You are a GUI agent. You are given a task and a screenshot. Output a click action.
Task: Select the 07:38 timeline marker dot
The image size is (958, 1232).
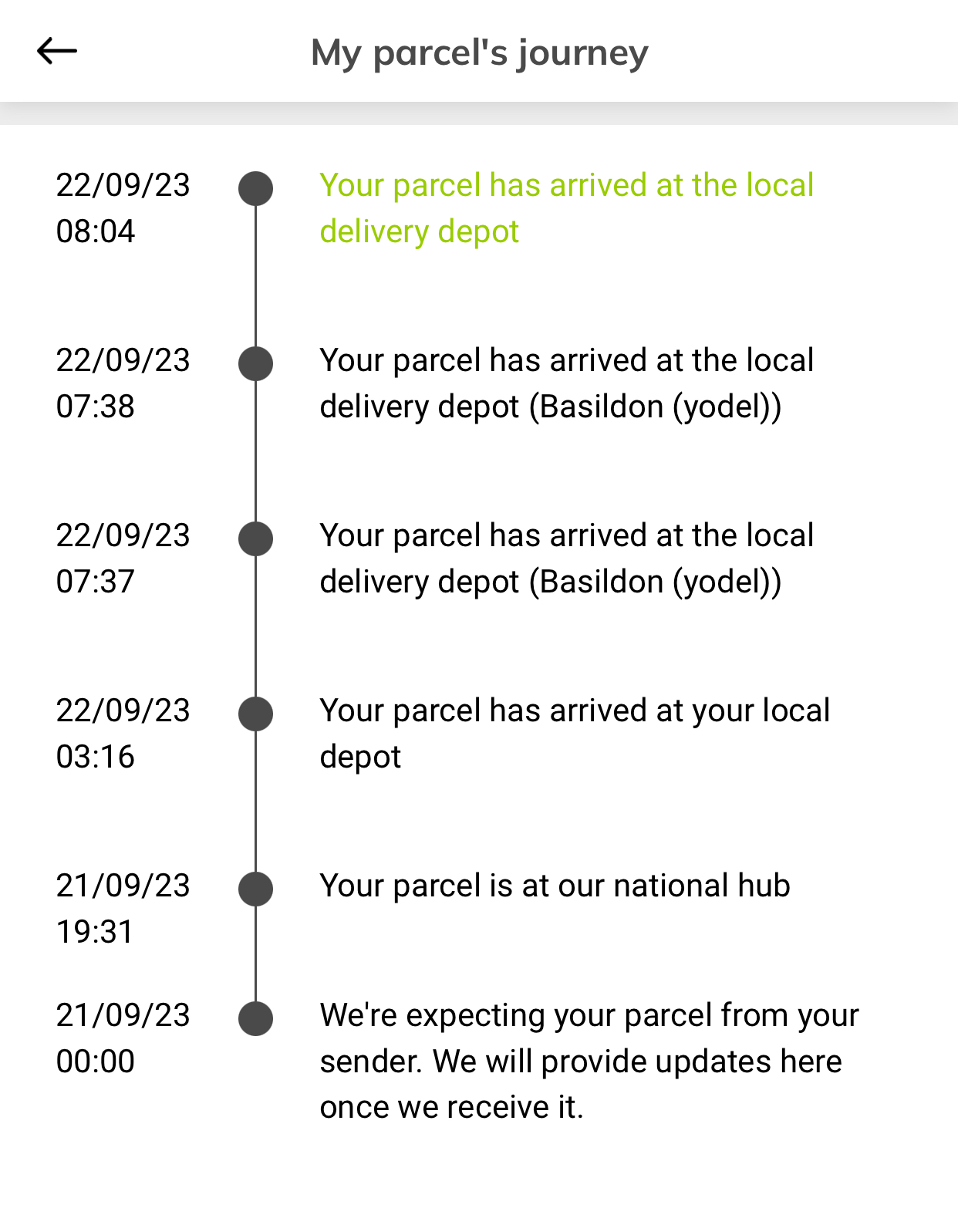[x=255, y=364]
